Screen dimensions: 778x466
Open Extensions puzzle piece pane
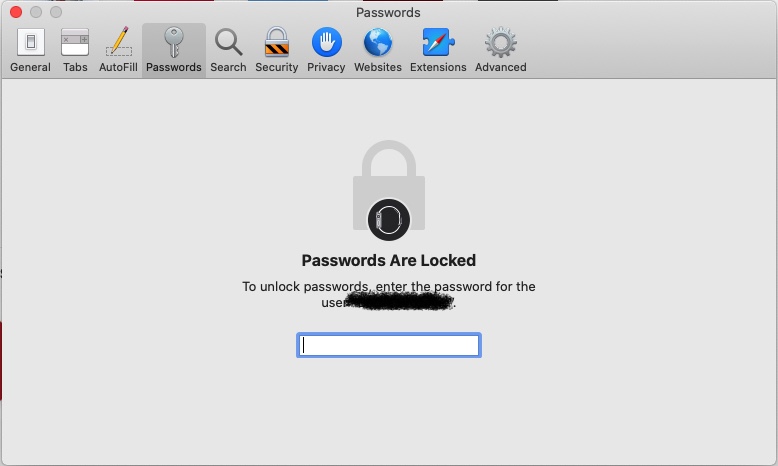[x=438, y=43]
